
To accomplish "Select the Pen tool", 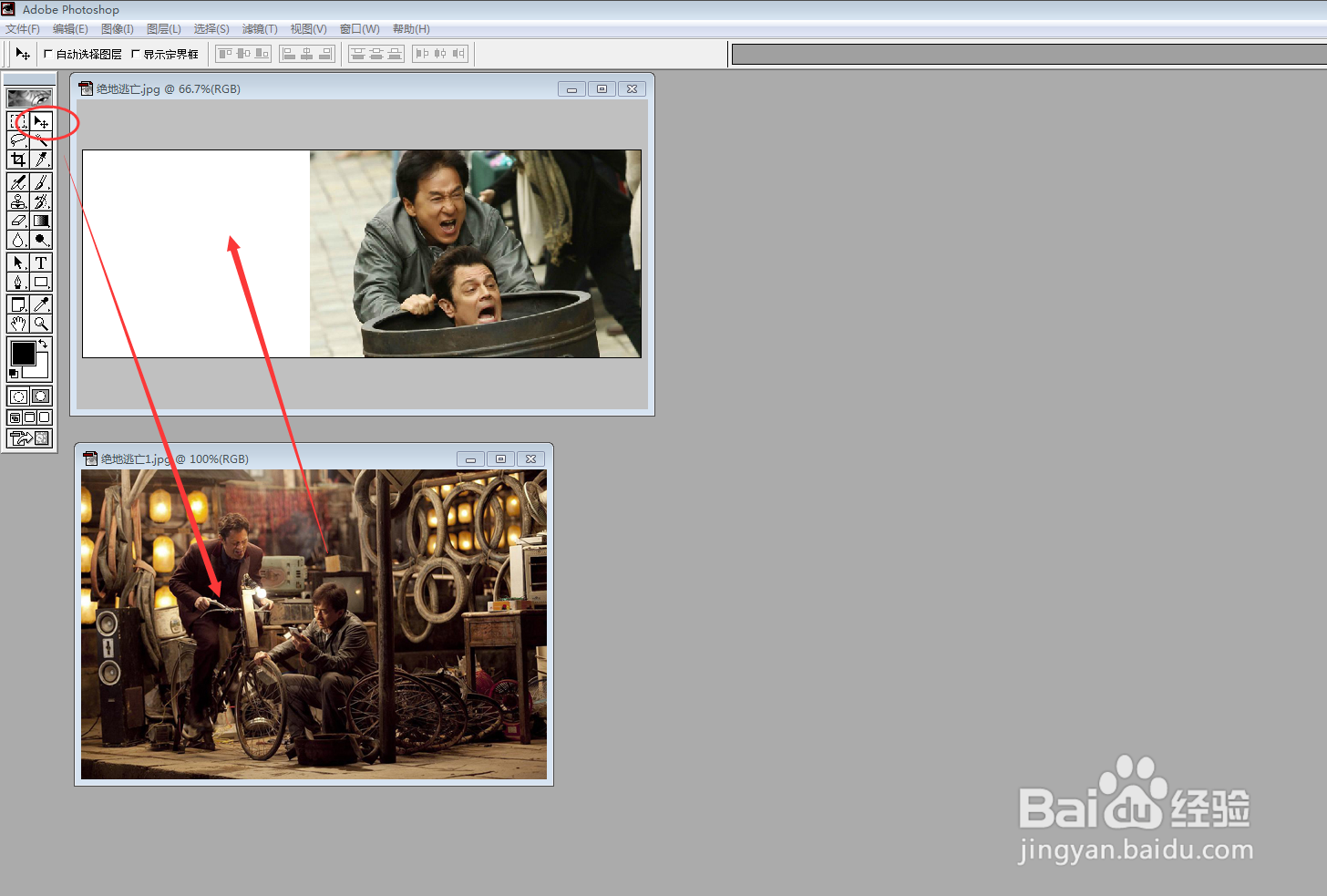I will tap(18, 282).
